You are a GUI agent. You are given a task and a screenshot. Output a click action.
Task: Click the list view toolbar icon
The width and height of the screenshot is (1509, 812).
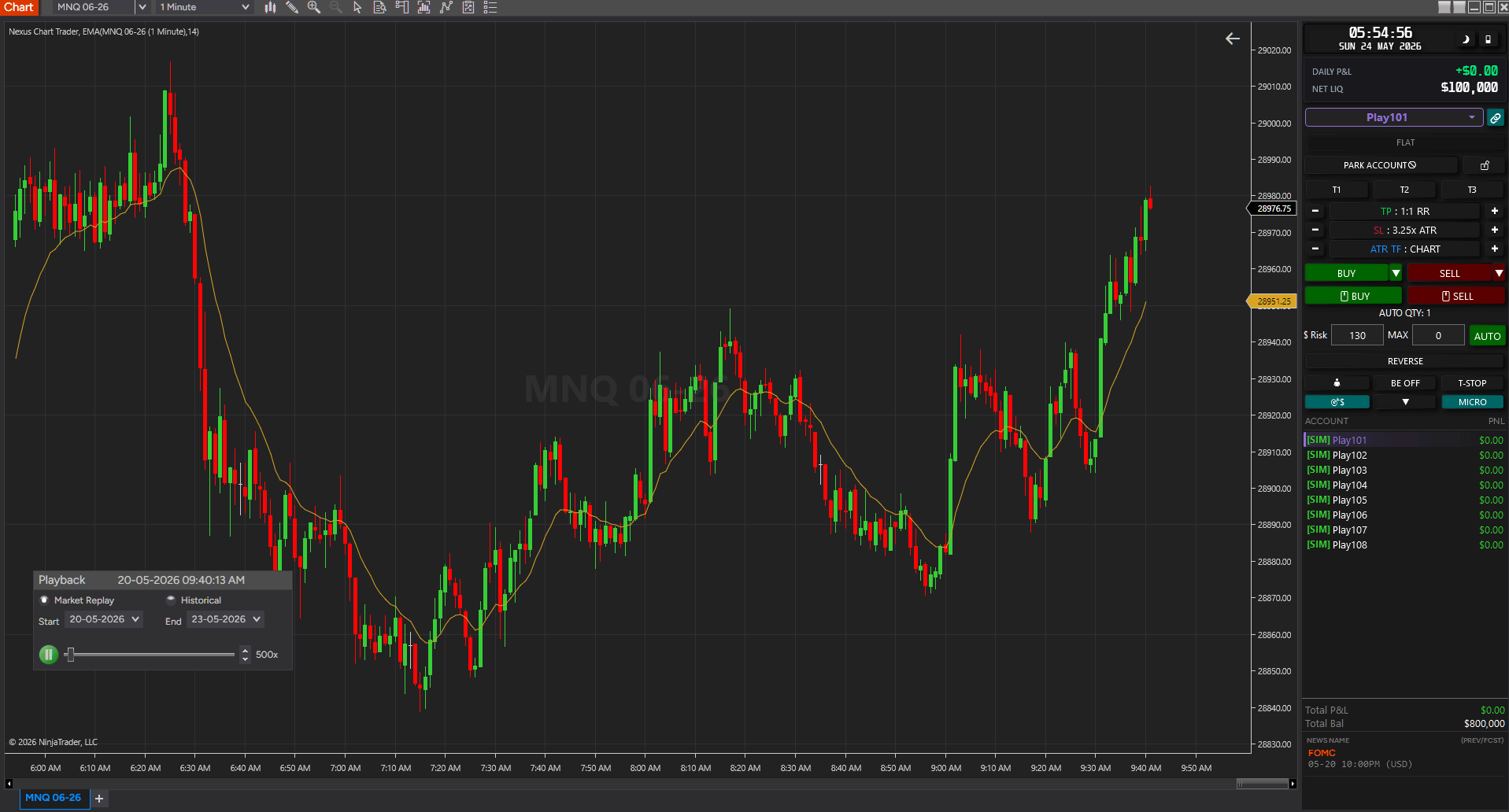coord(490,7)
